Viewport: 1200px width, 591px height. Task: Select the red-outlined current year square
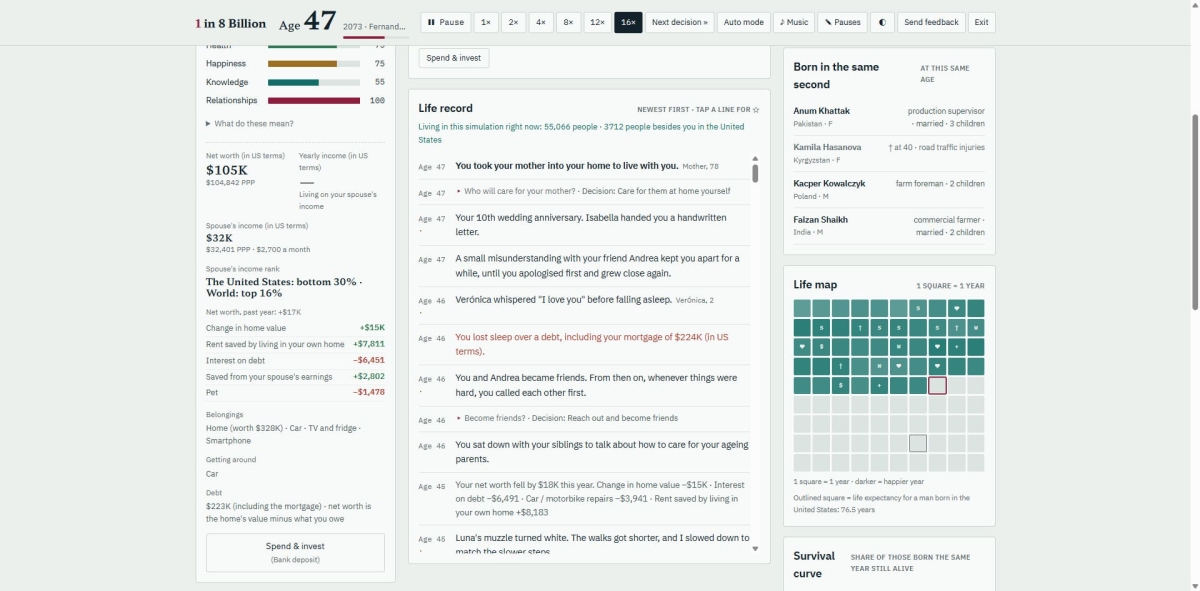tap(937, 385)
